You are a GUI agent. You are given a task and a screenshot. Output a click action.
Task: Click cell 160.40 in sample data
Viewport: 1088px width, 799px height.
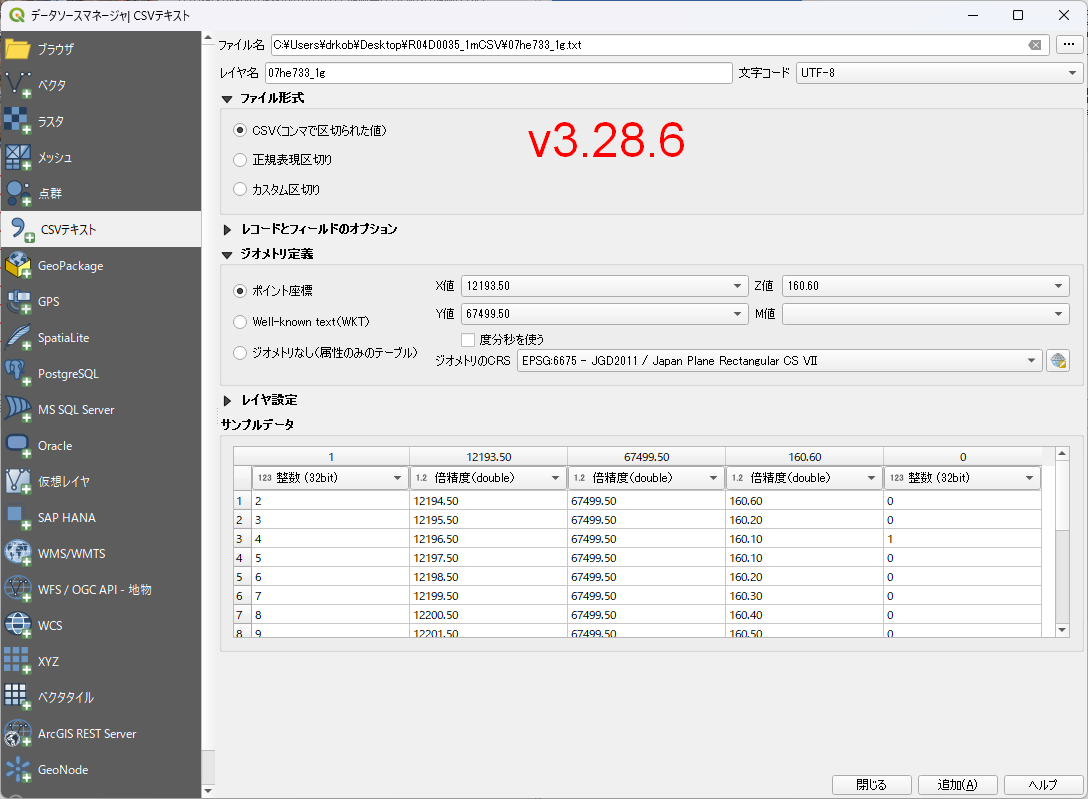click(x=804, y=615)
